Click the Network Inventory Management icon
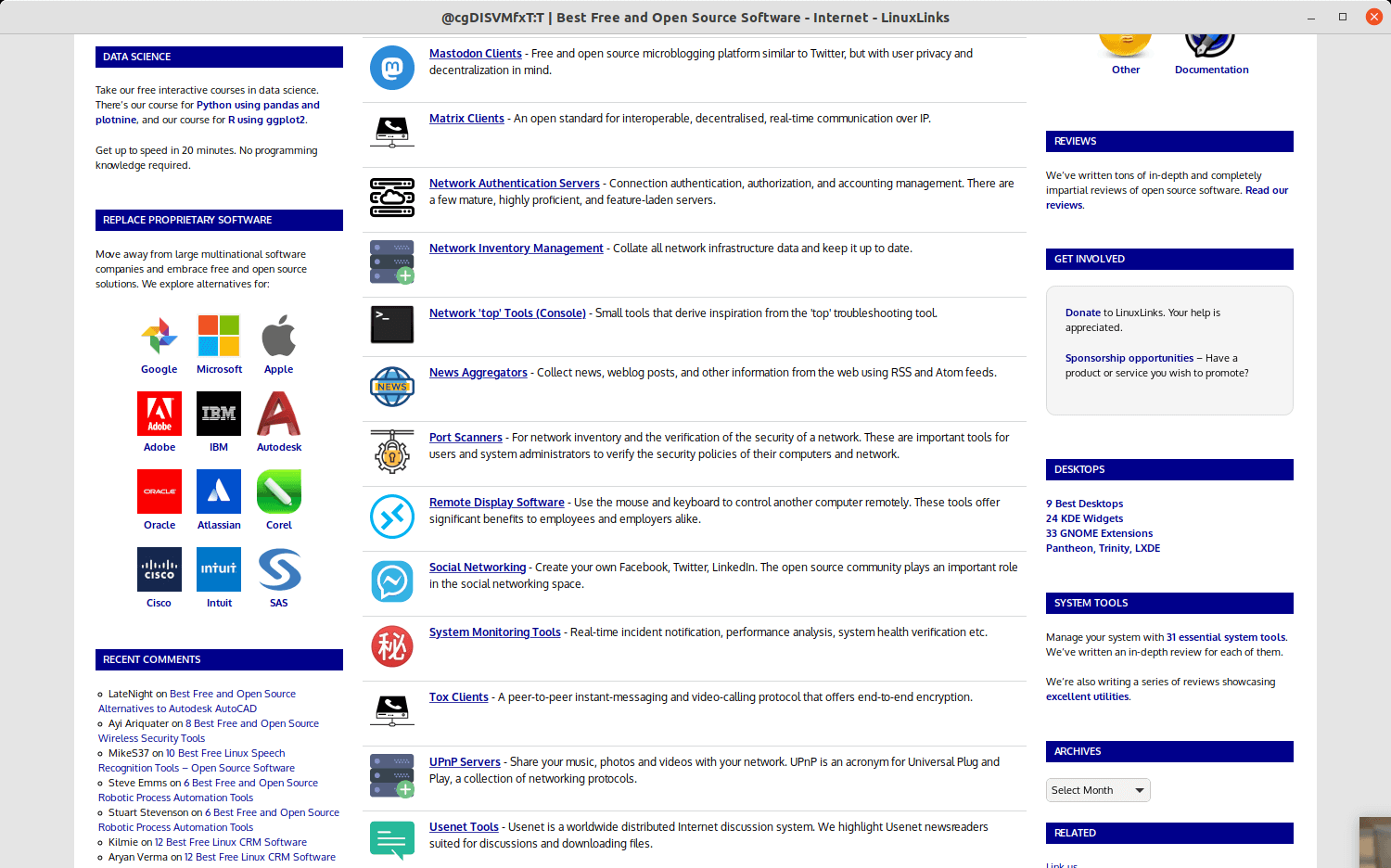 (392, 262)
